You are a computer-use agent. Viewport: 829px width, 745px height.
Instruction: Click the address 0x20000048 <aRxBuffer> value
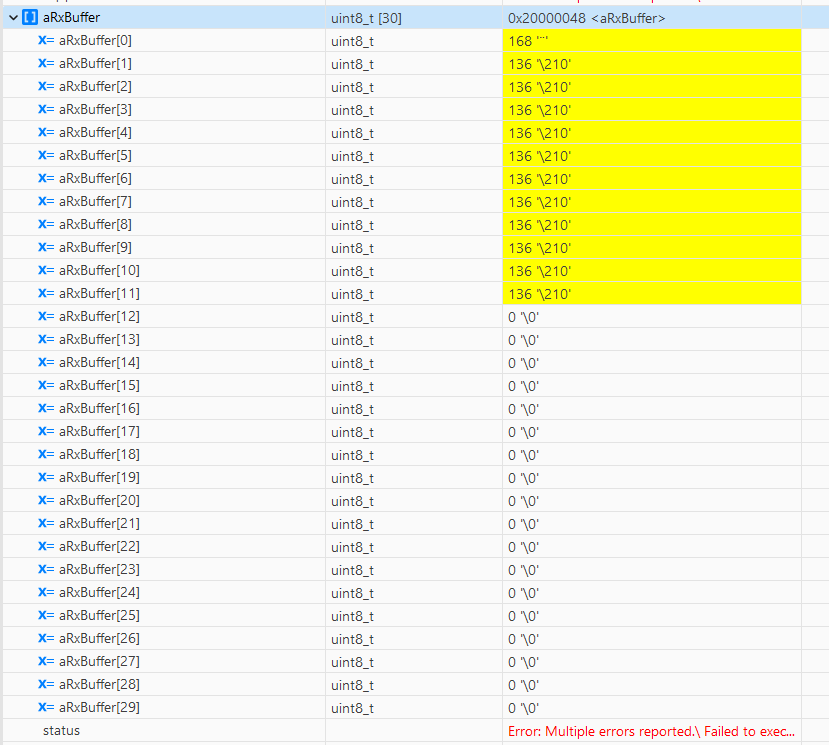586,18
